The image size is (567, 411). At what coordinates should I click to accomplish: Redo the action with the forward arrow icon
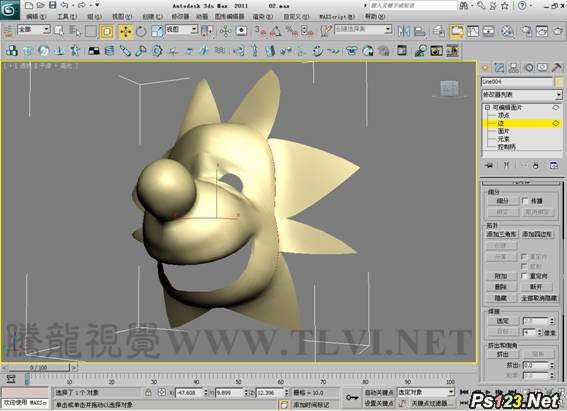[82, 5]
